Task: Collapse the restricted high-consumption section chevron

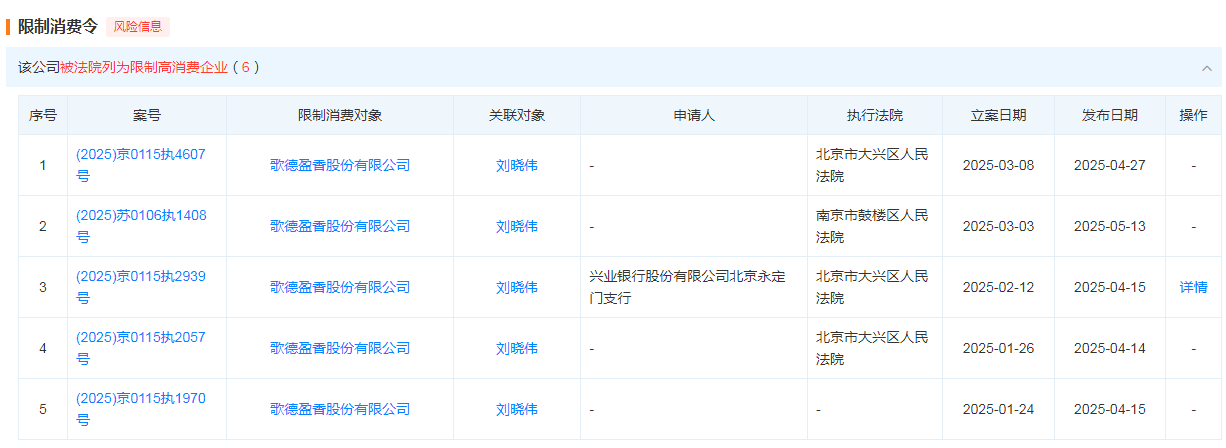Action: click(x=1207, y=68)
